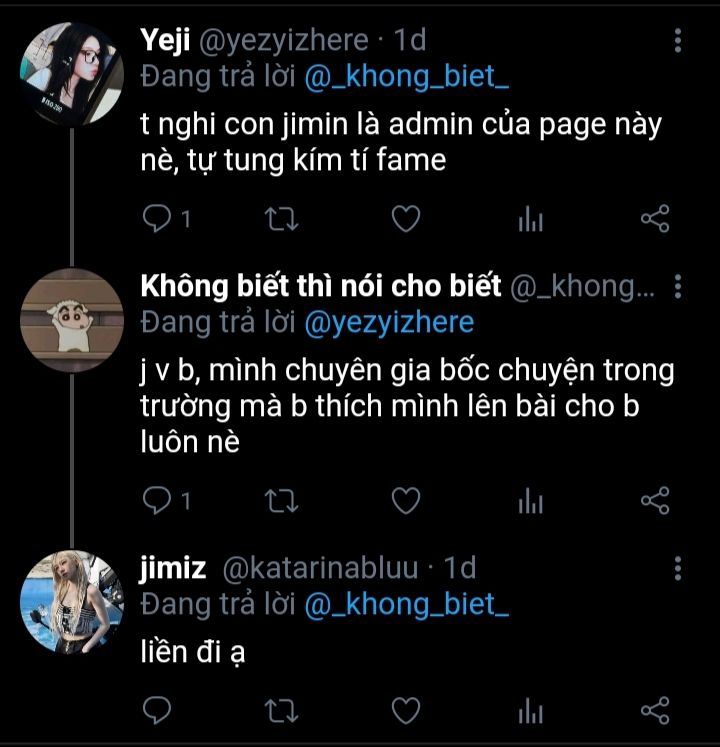Viewport: 720px width, 747px height.
Task: Open more options on jimiz's tweet
Action: coord(679,569)
